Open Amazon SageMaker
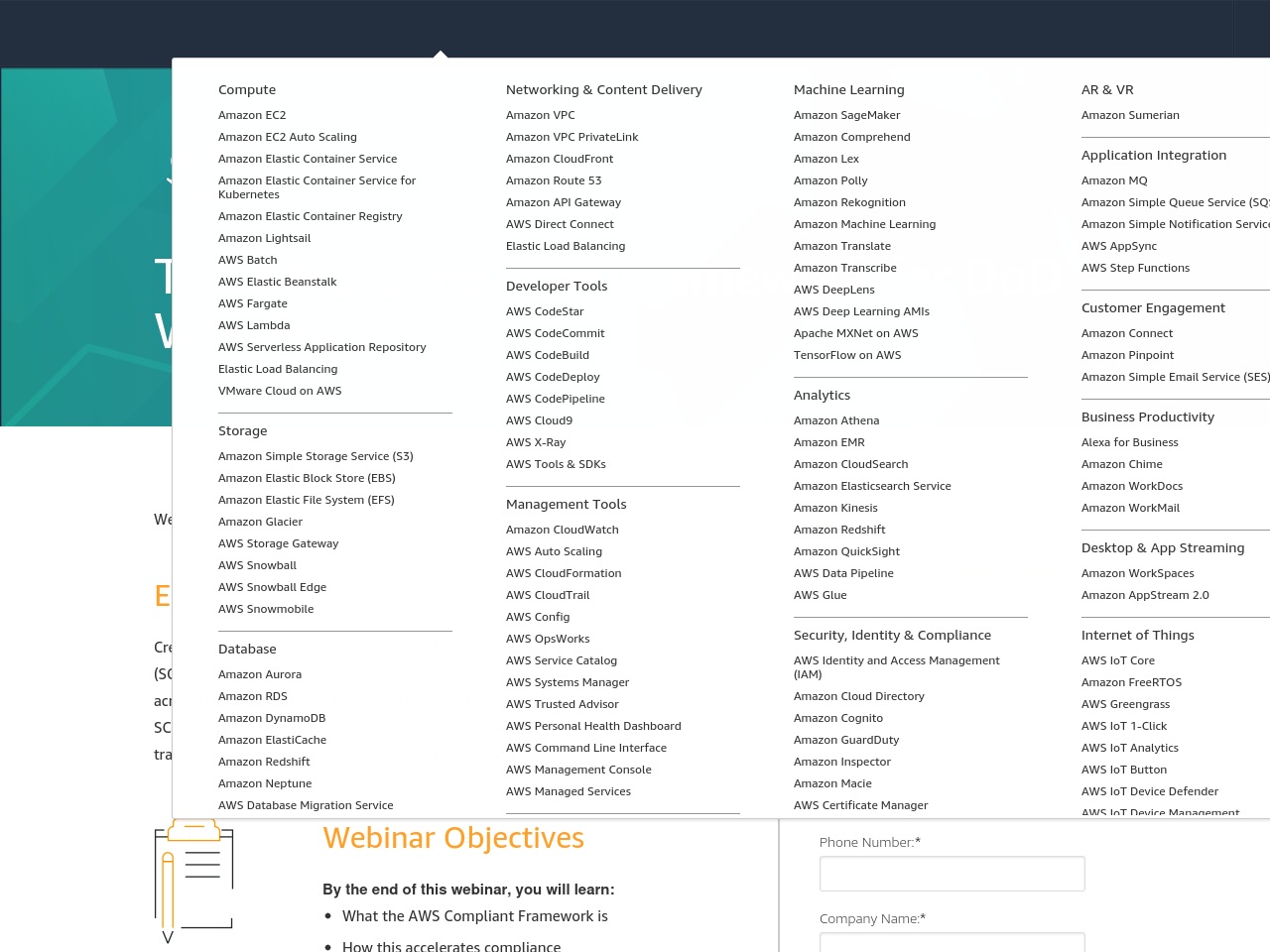Viewport: 1270px width, 952px height. (847, 115)
